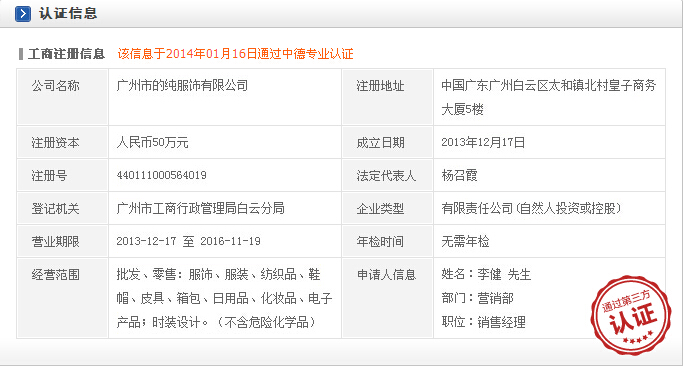The width and height of the screenshot is (684, 366).
Task: Click the blue arrow icon beside 认证信息
Action: point(23,14)
